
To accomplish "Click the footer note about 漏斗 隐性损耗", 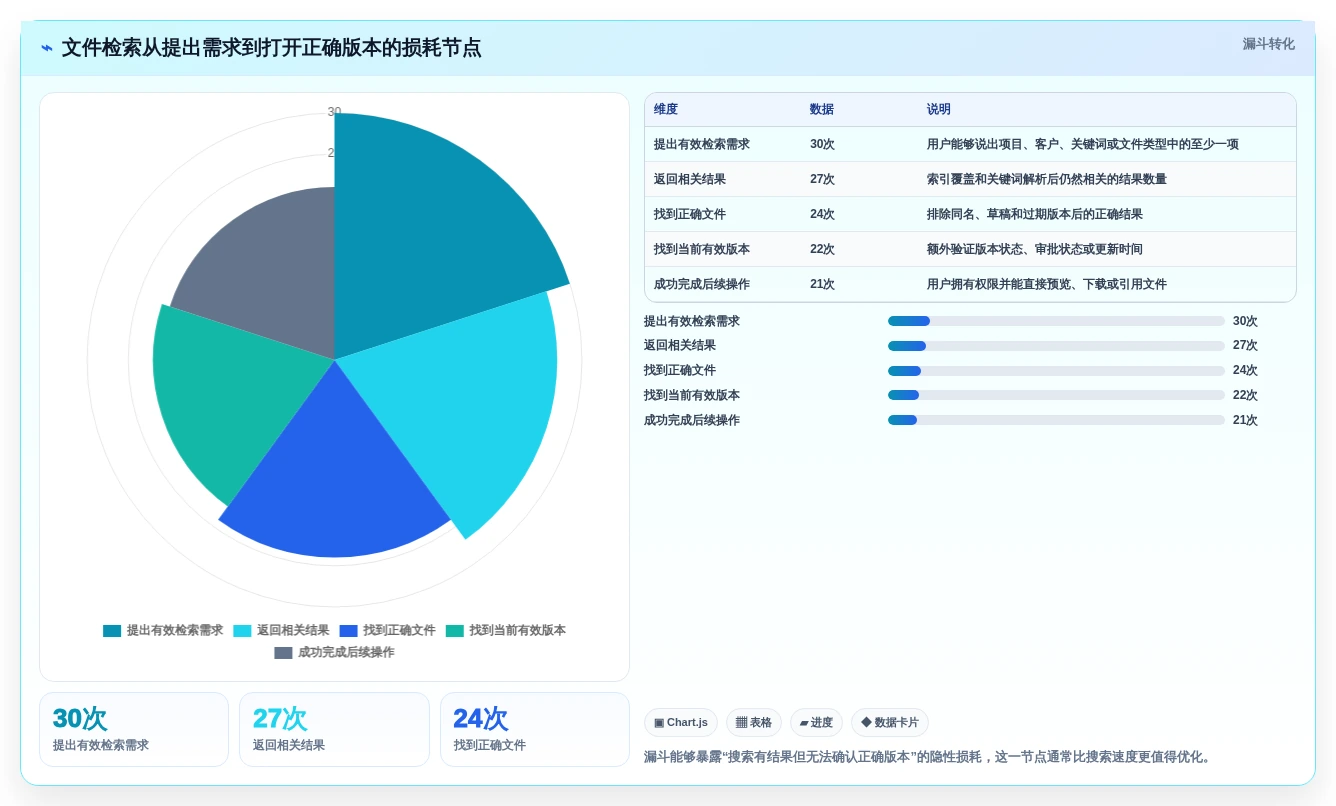I will pyautogui.click(x=929, y=757).
